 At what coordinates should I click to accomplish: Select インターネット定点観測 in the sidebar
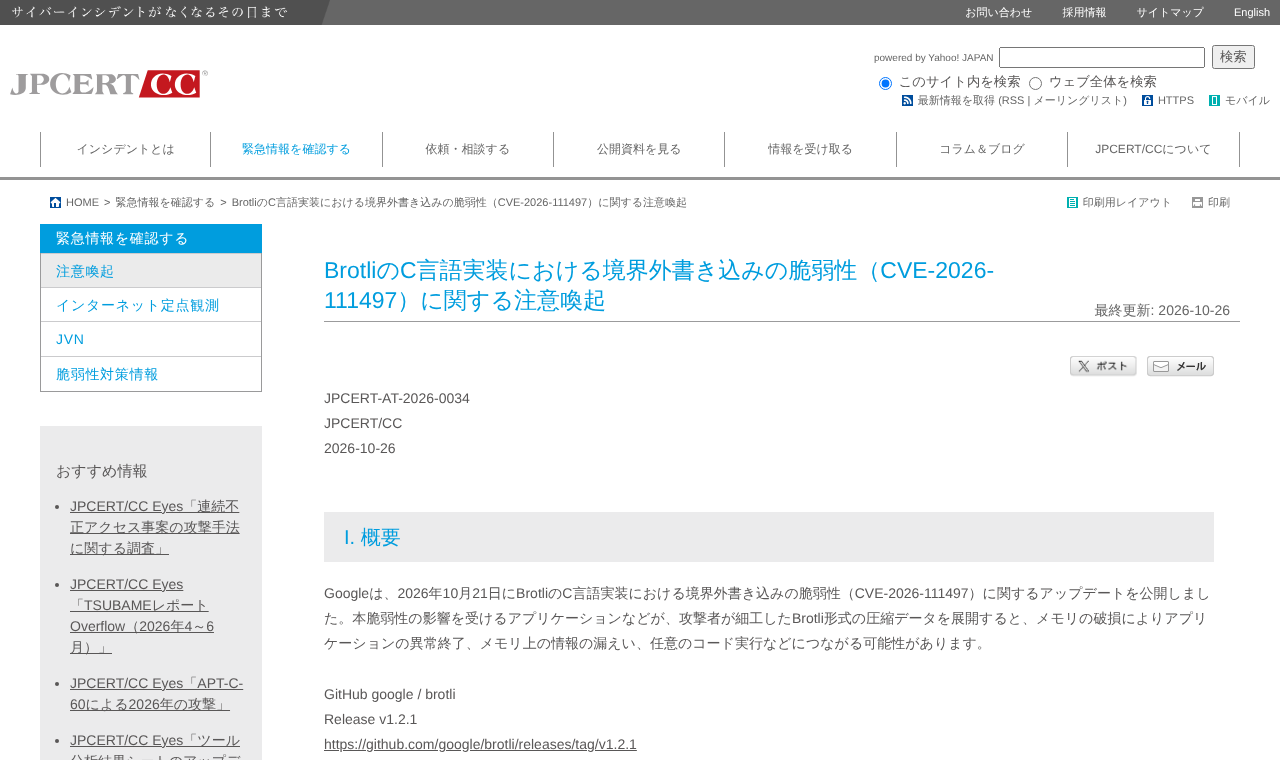point(151,305)
